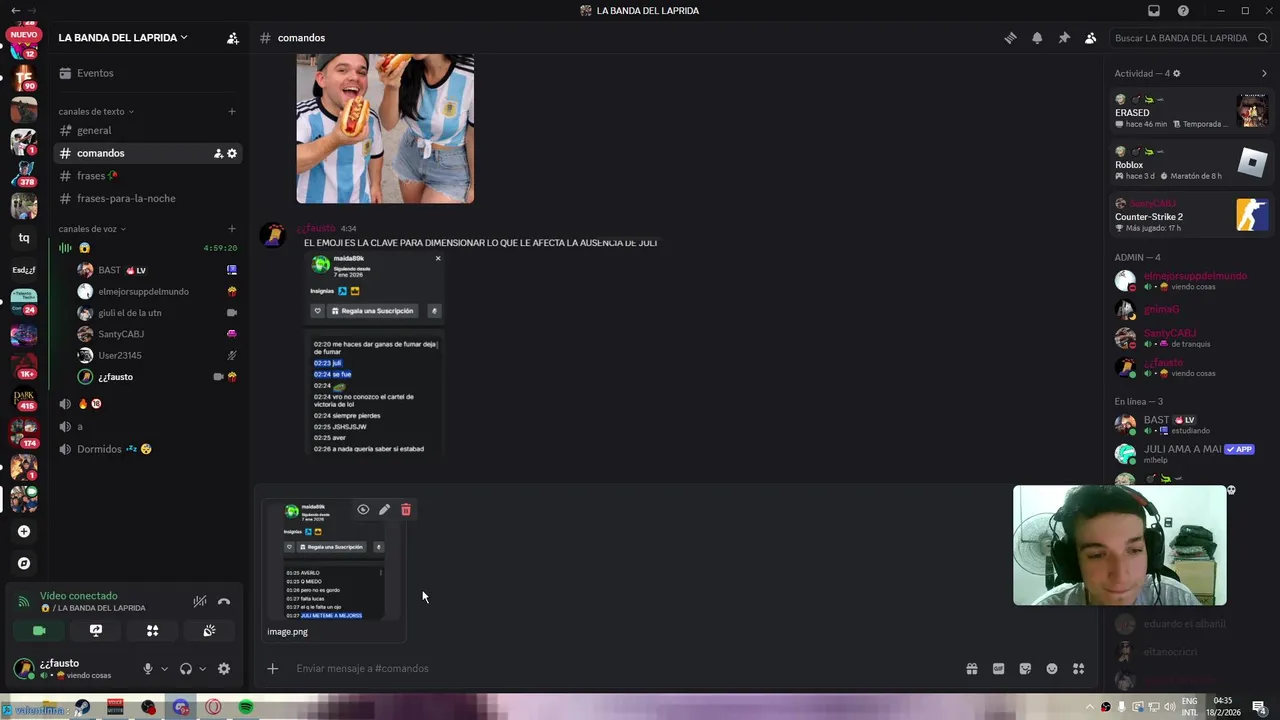Open comandos channel settings gear
Screen dimensions: 1280x720
point(232,153)
